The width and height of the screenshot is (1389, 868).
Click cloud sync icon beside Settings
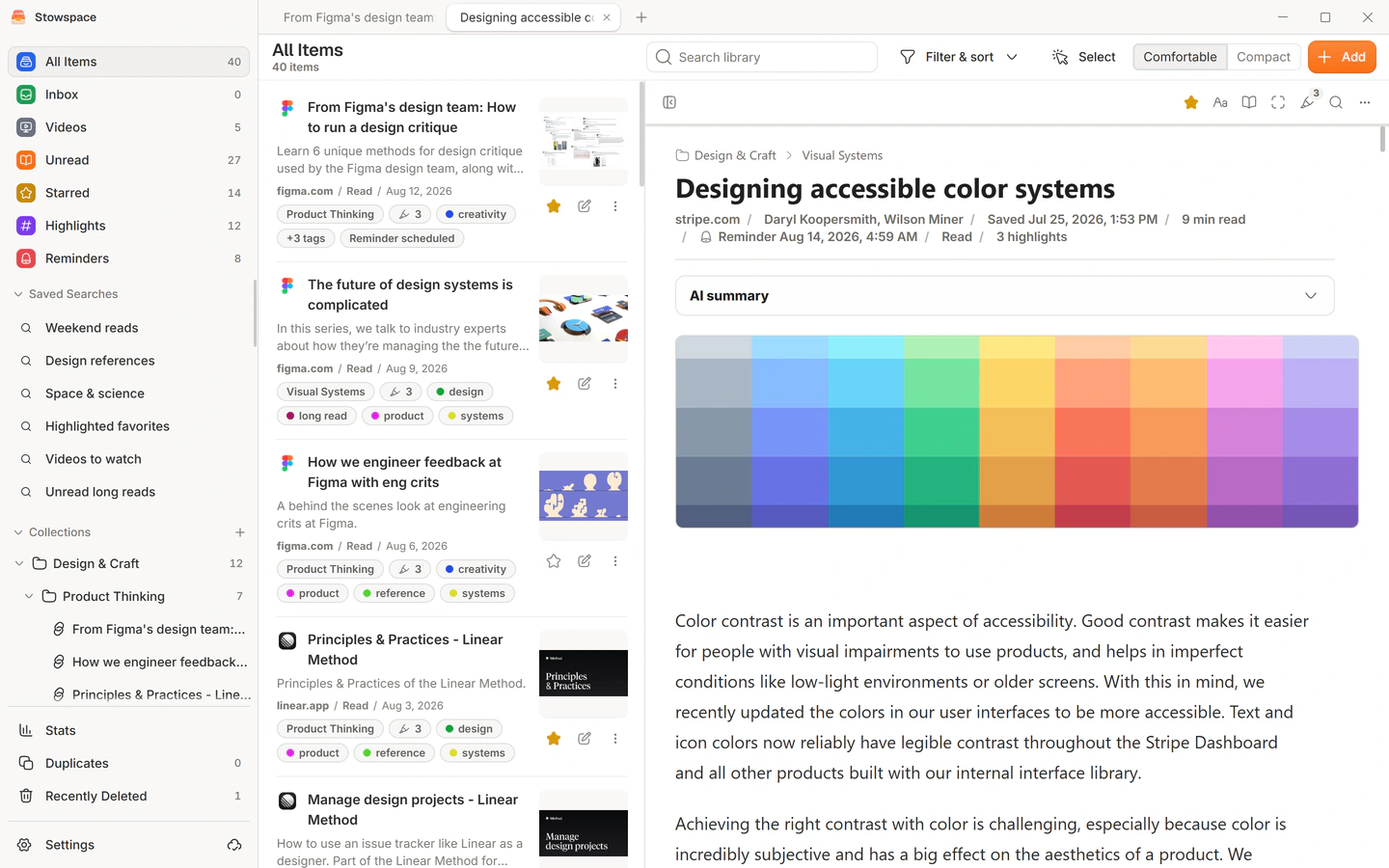click(x=234, y=845)
